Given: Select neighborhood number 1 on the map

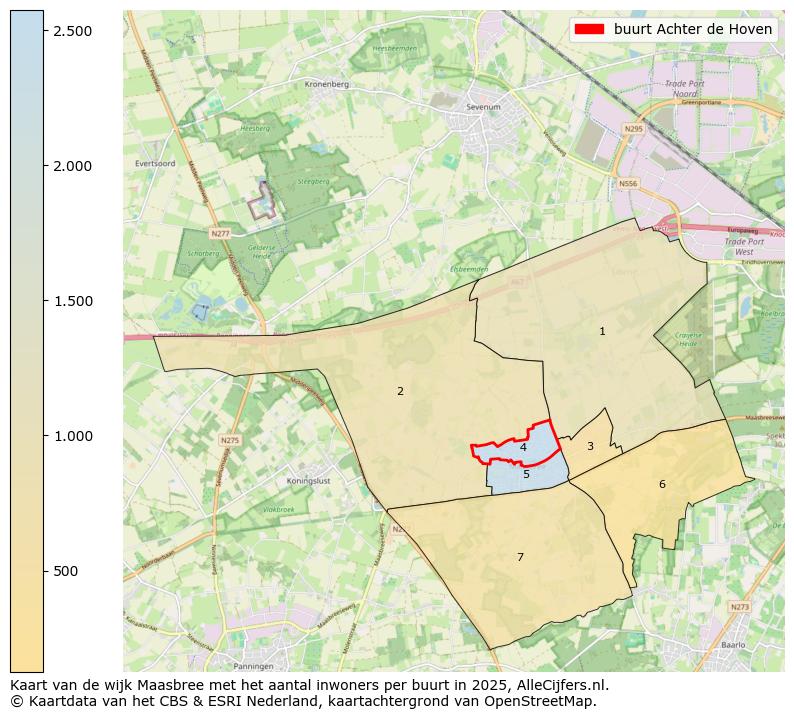Looking at the screenshot, I should (602, 331).
